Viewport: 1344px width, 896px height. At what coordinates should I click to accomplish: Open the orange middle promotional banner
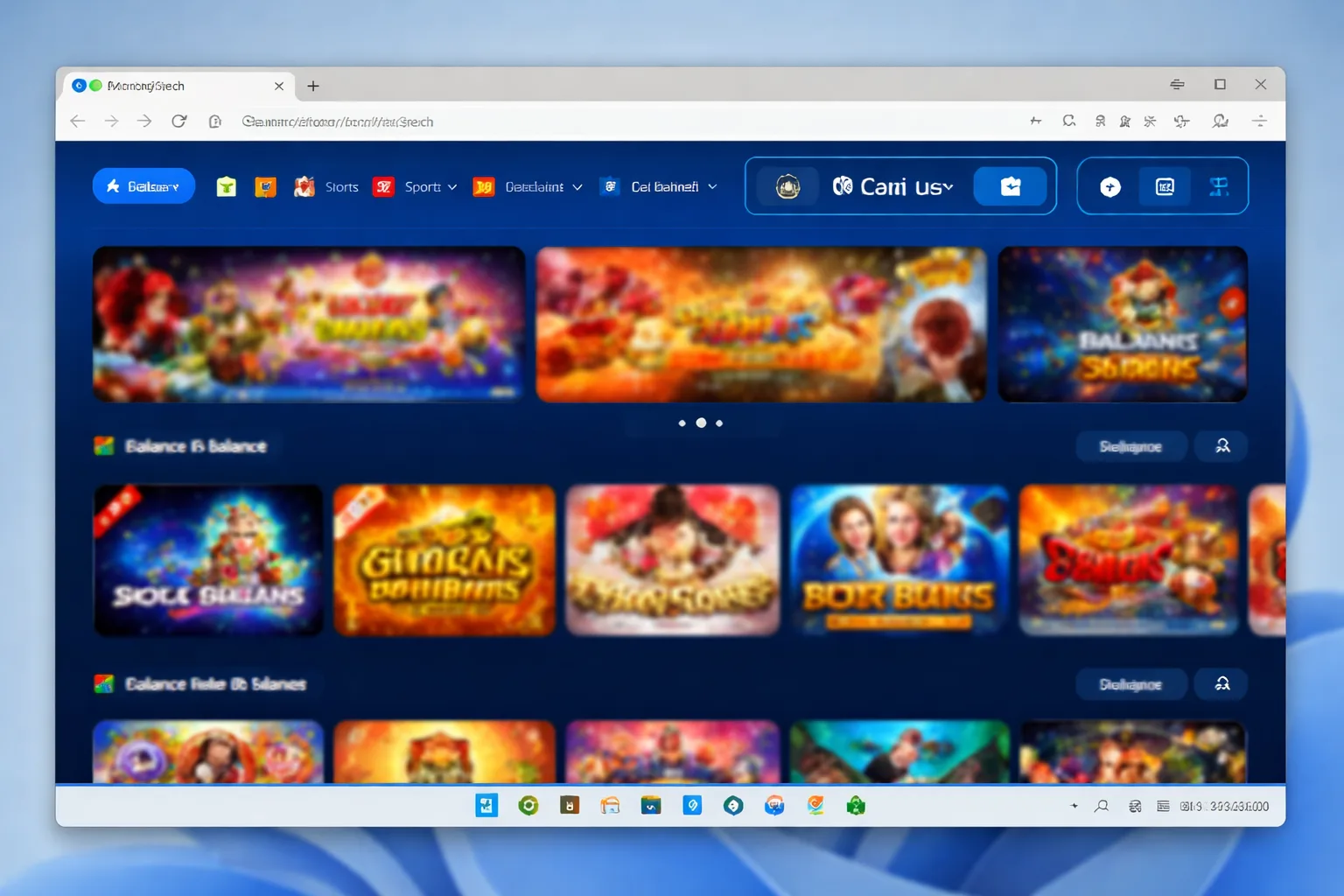pos(761,325)
